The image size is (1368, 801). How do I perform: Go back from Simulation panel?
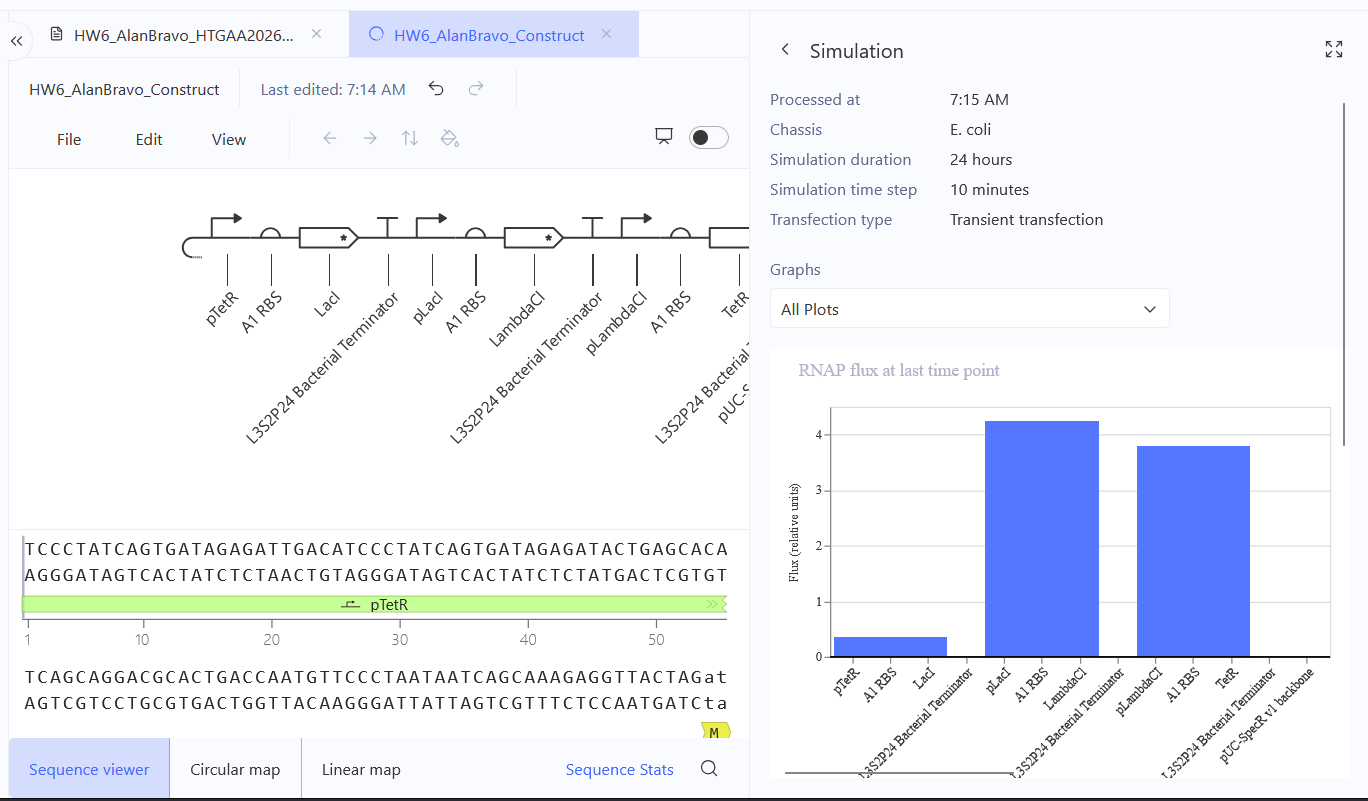pyautogui.click(x=785, y=50)
